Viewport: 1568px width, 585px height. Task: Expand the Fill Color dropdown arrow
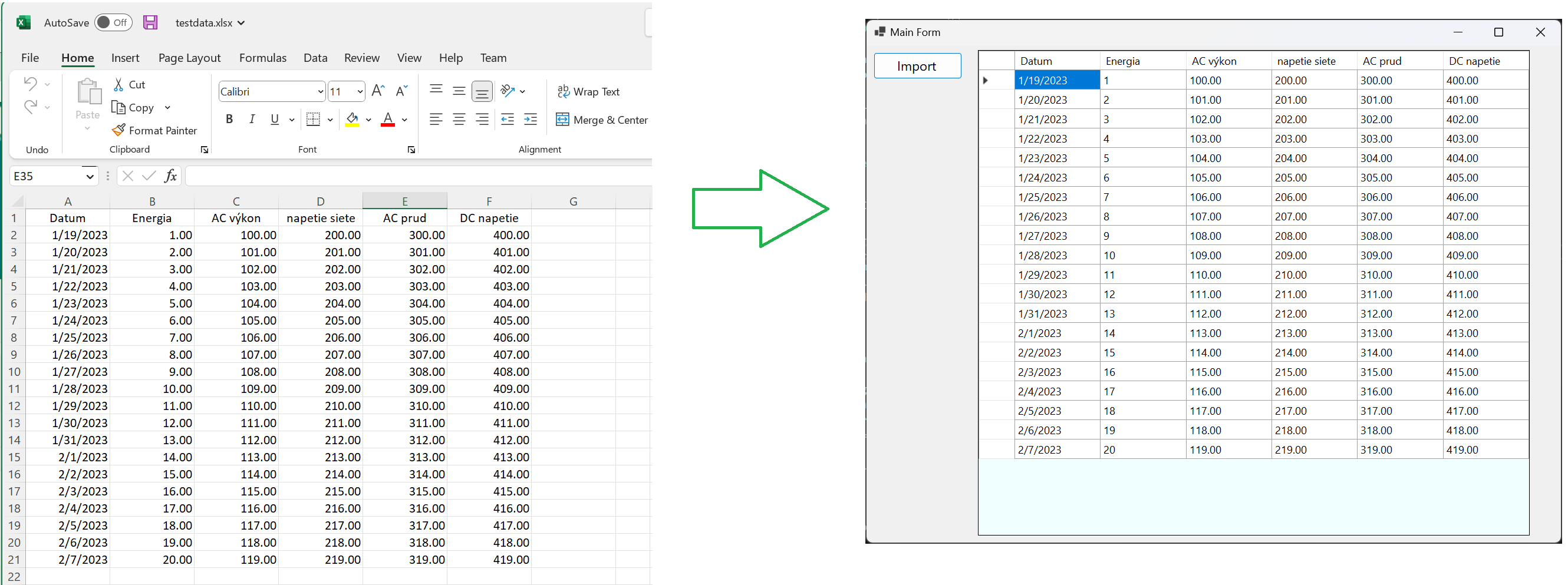(x=368, y=120)
